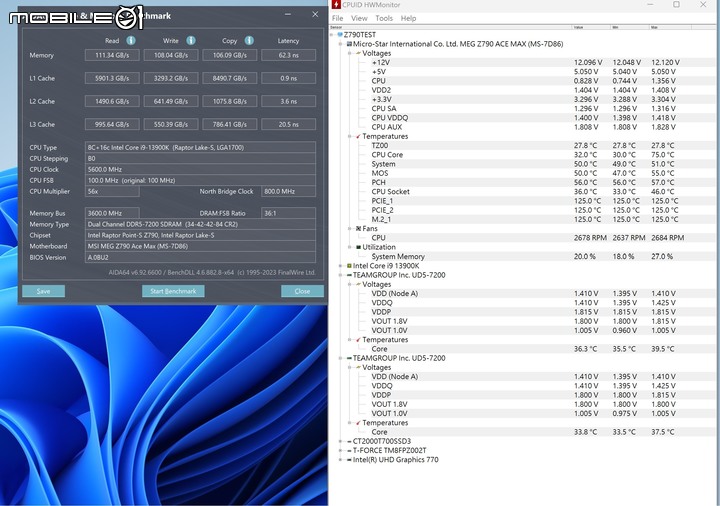Click the Write info icon in AIDA64

coord(191,40)
